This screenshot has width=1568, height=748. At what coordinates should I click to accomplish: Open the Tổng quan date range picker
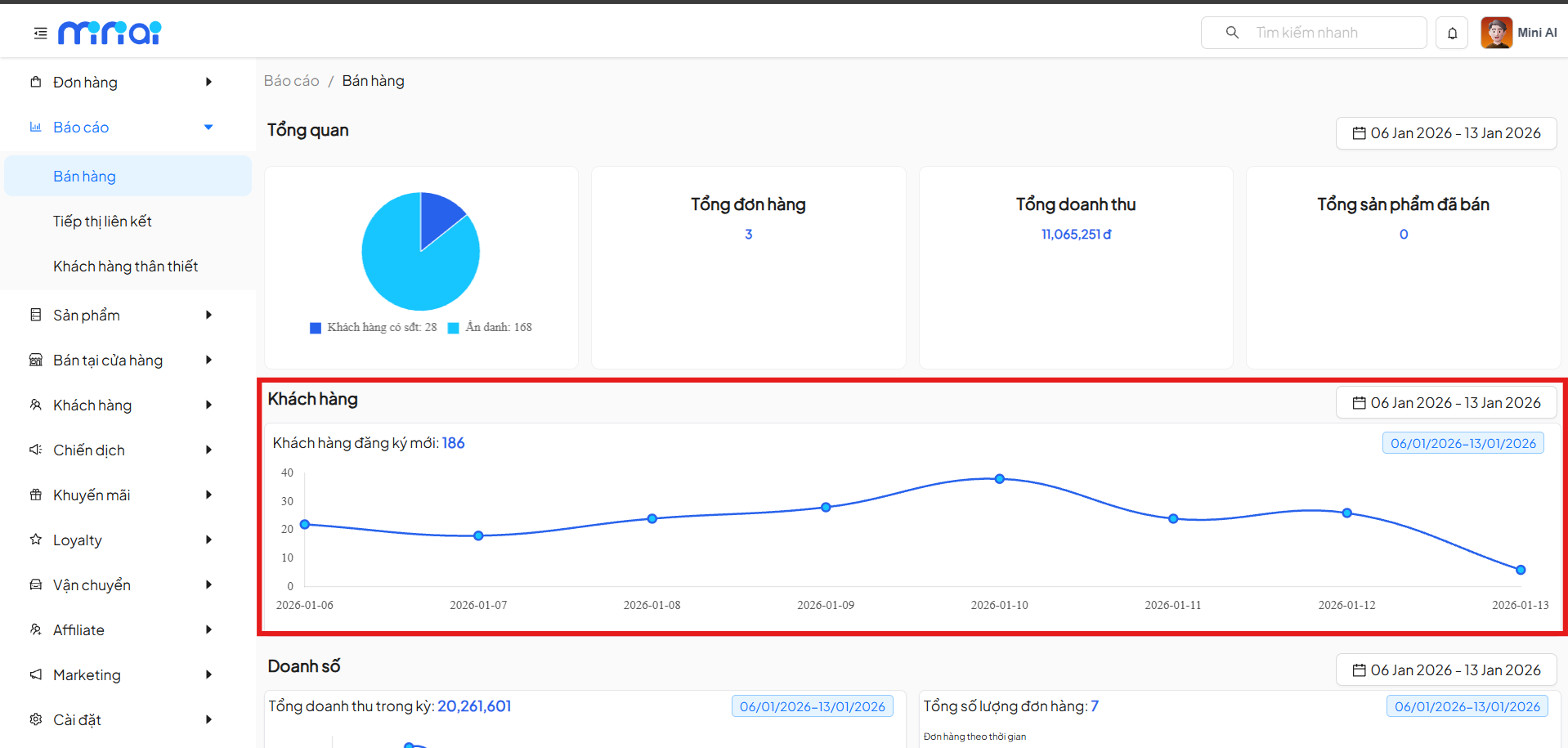click(1445, 133)
